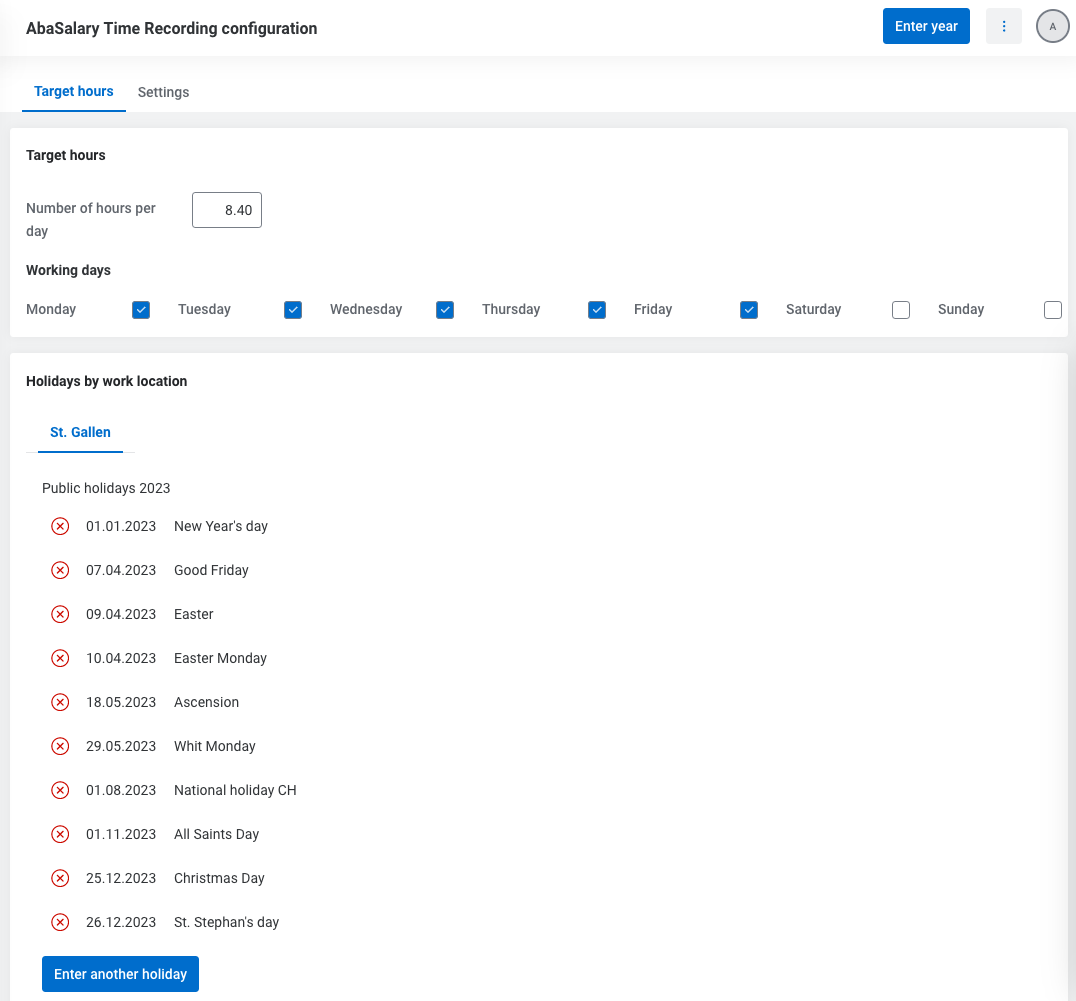The image size is (1076, 1001).
Task: Select the St. Gallen location tab
Action: [x=80, y=432]
